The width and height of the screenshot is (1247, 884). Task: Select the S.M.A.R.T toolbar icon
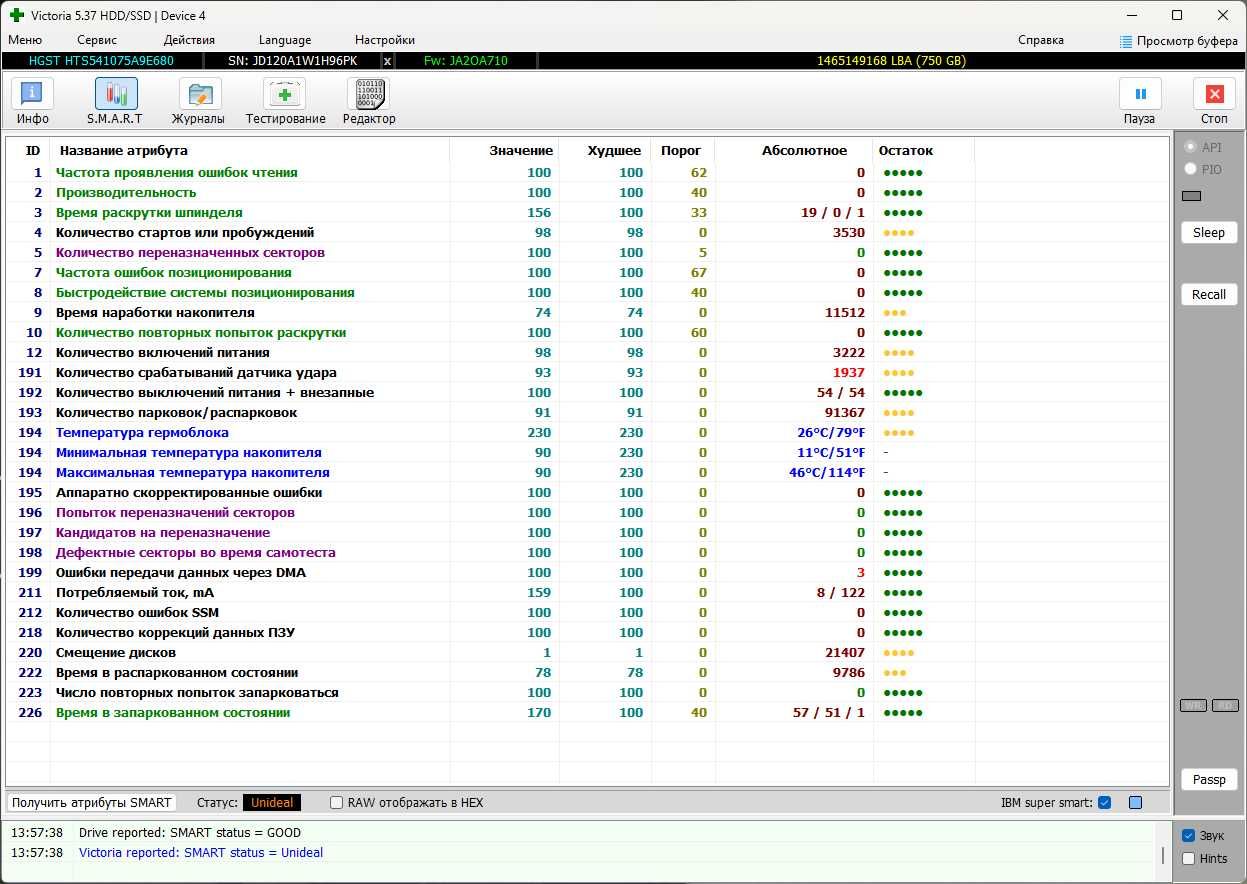116,94
